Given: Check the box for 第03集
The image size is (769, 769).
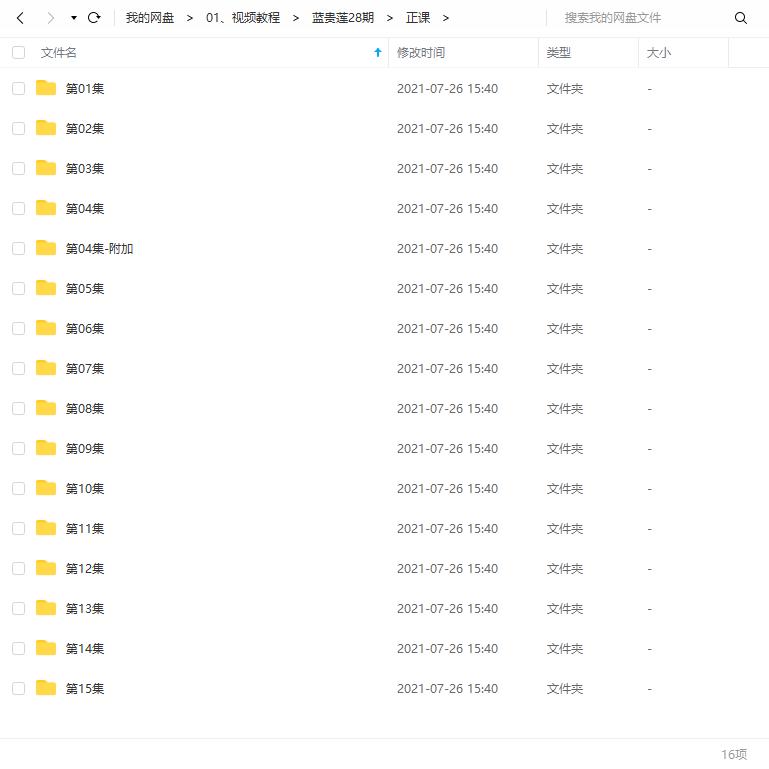Looking at the screenshot, I should (x=19, y=169).
